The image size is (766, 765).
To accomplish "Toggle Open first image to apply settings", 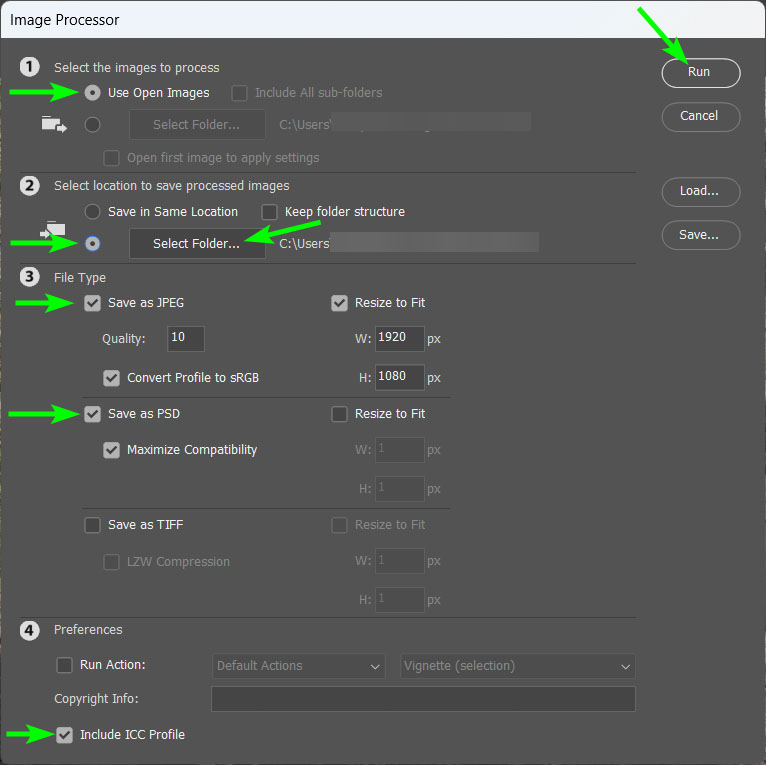I will [x=111, y=158].
